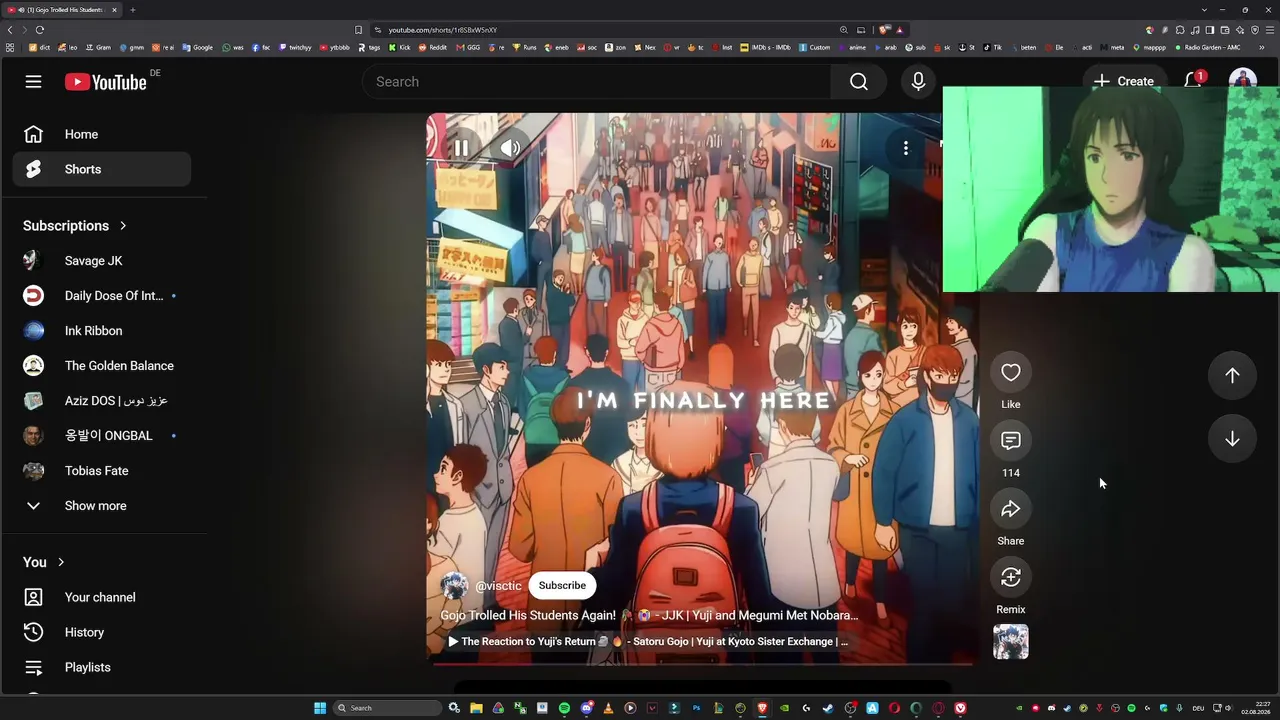
Task: Click the Windows taskbar Search box
Action: [x=389, y=708]
